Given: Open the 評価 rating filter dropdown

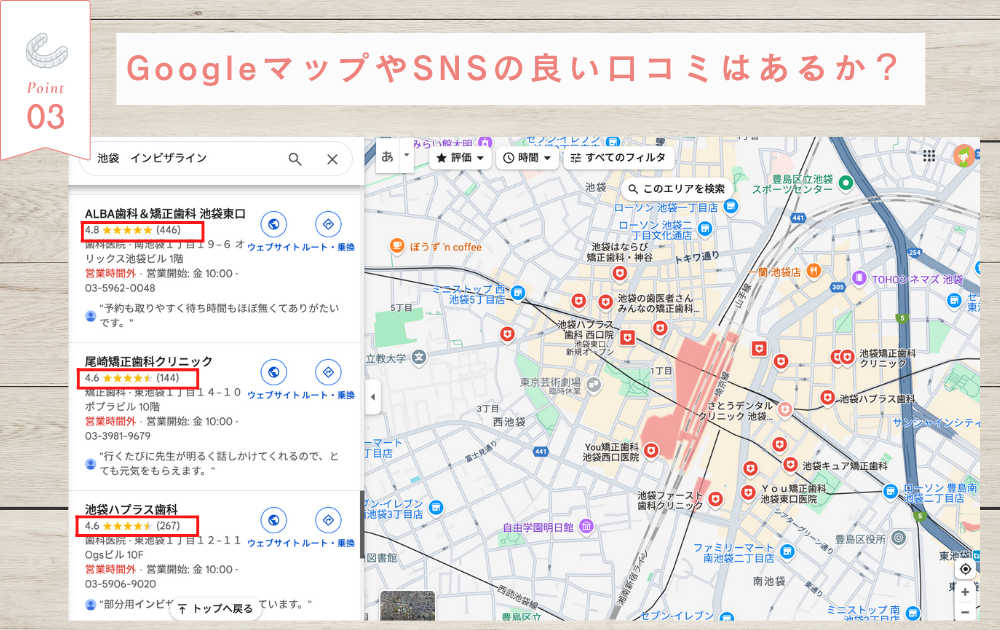Looking at the screenshot, I should [x=460, y=157].
